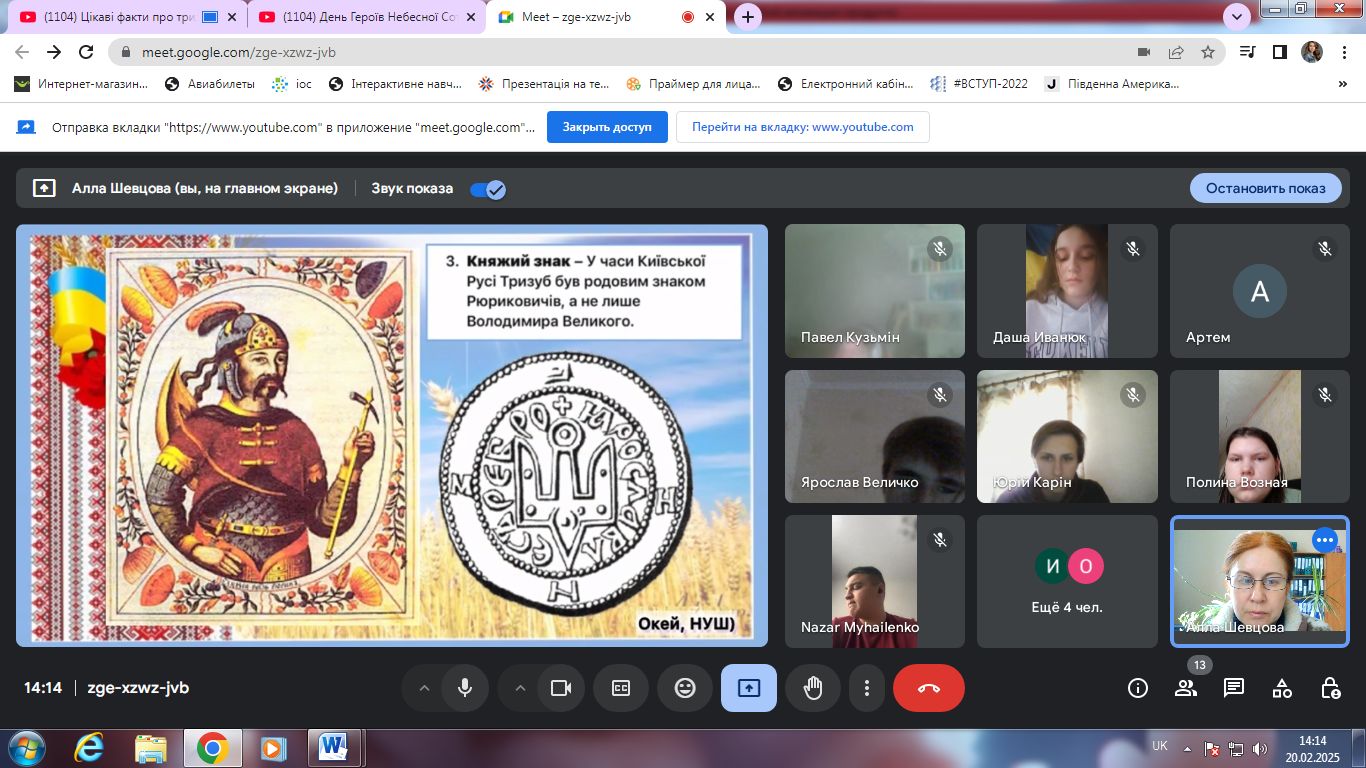This screenshot has width=1366, height=768.
Task: Open media player from taskbar
Action: tap(272, 748)
